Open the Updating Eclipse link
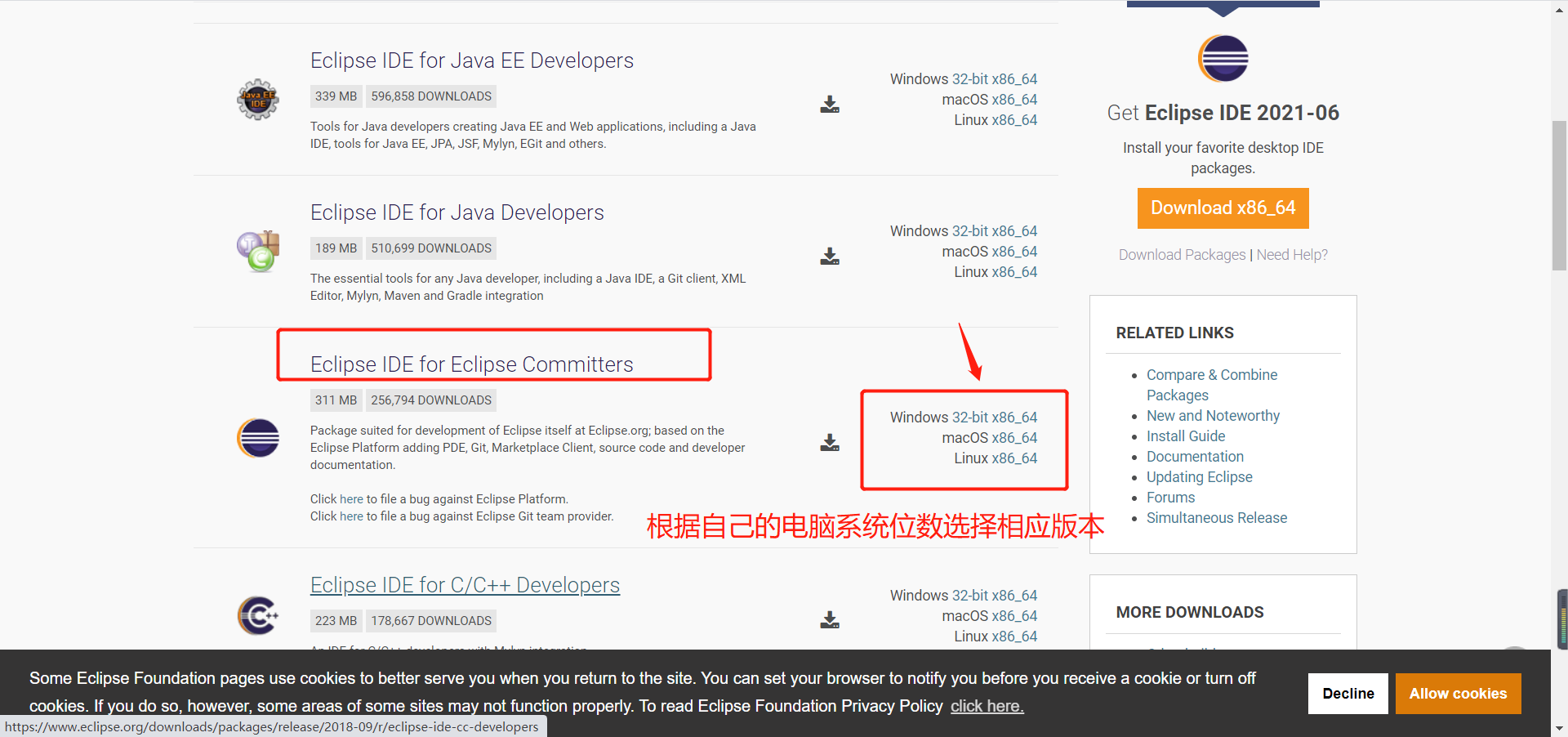1568x737 pixels. [x=1199, y=477]
